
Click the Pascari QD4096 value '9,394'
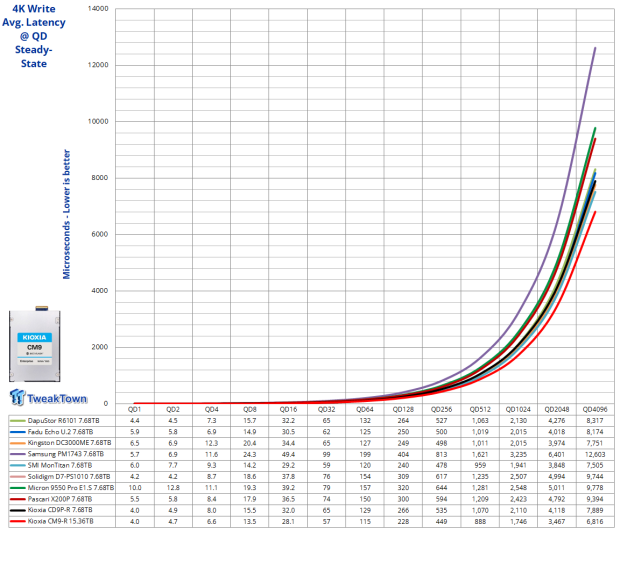pos(595,500)
